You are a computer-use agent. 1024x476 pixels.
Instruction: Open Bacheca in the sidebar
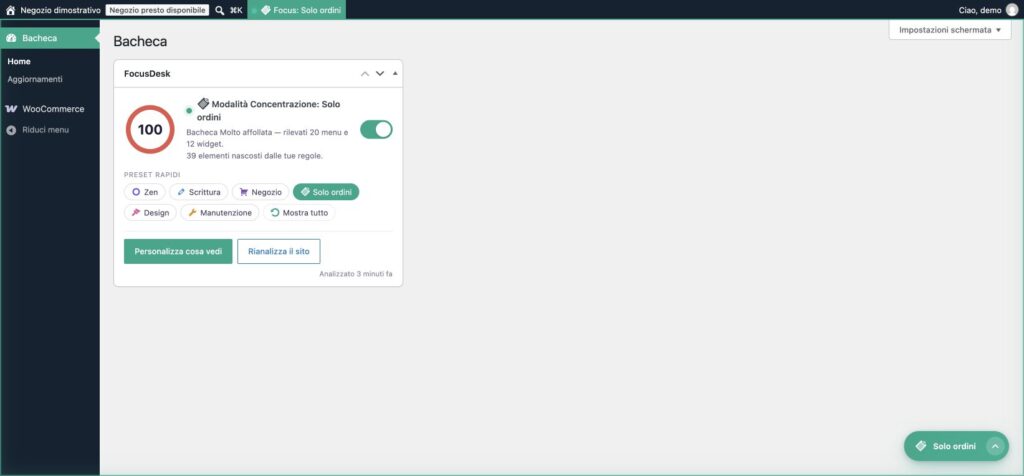coord(50,38)
